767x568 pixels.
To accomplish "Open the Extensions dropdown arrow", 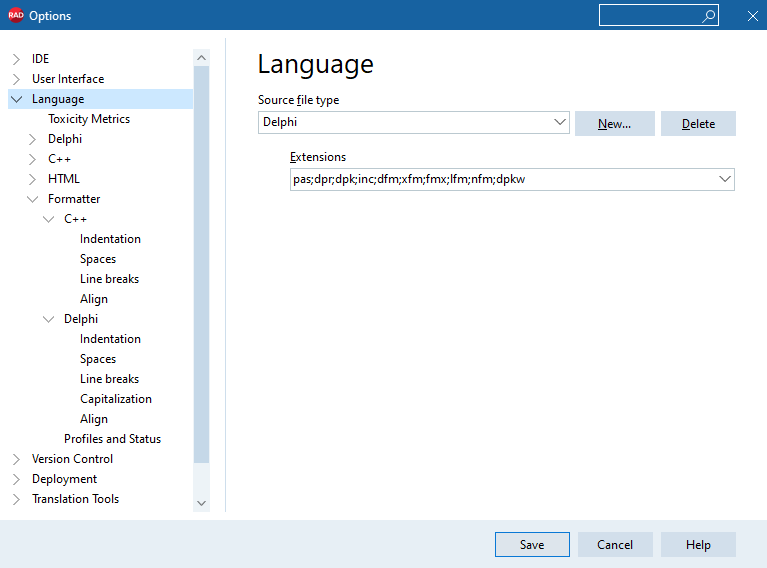I will tap(724, 179).
